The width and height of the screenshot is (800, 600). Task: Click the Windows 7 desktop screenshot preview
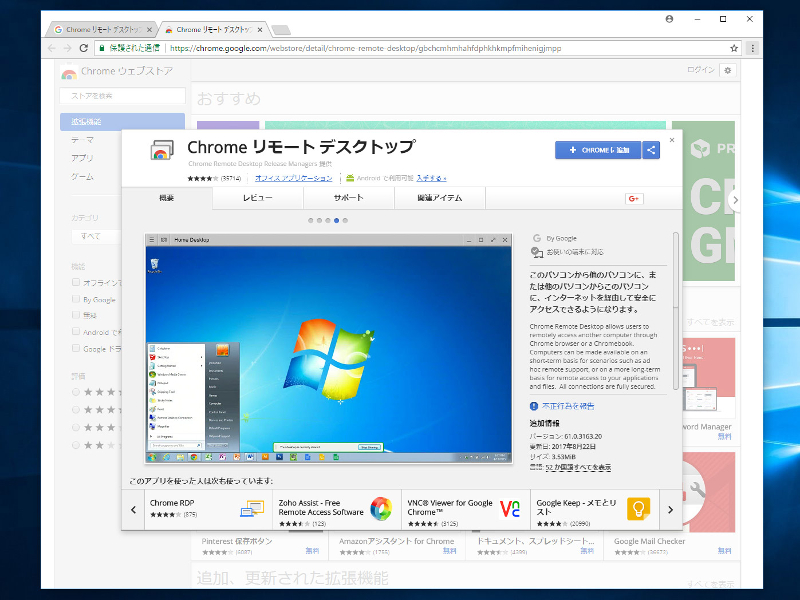[329, 348]
